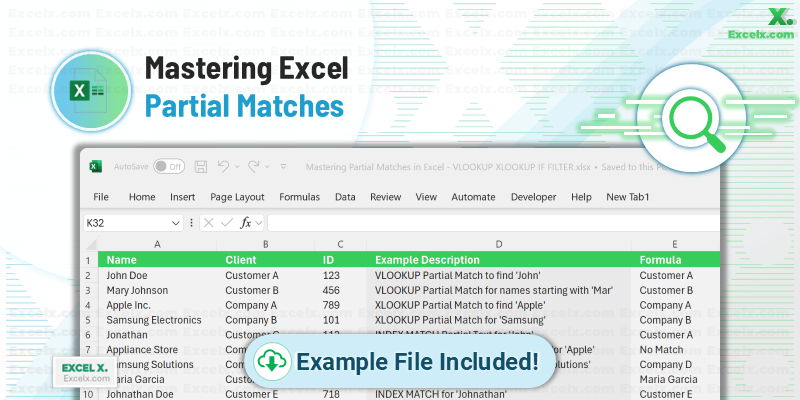This screenshot has width=800, height=400.
Task: Select the cell 'Apple Inc.'
Action: [x=157, y=305]
